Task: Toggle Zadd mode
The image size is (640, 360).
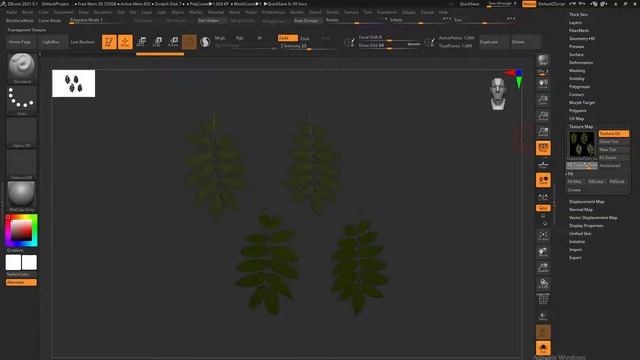Action: click(x=287, y=38)
